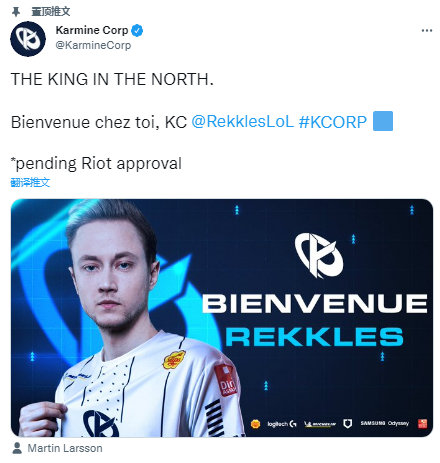440x463 pixels.
Task: Open the #KCORP hashtag link
Action: pyautogui.click(x=333, y=122)
